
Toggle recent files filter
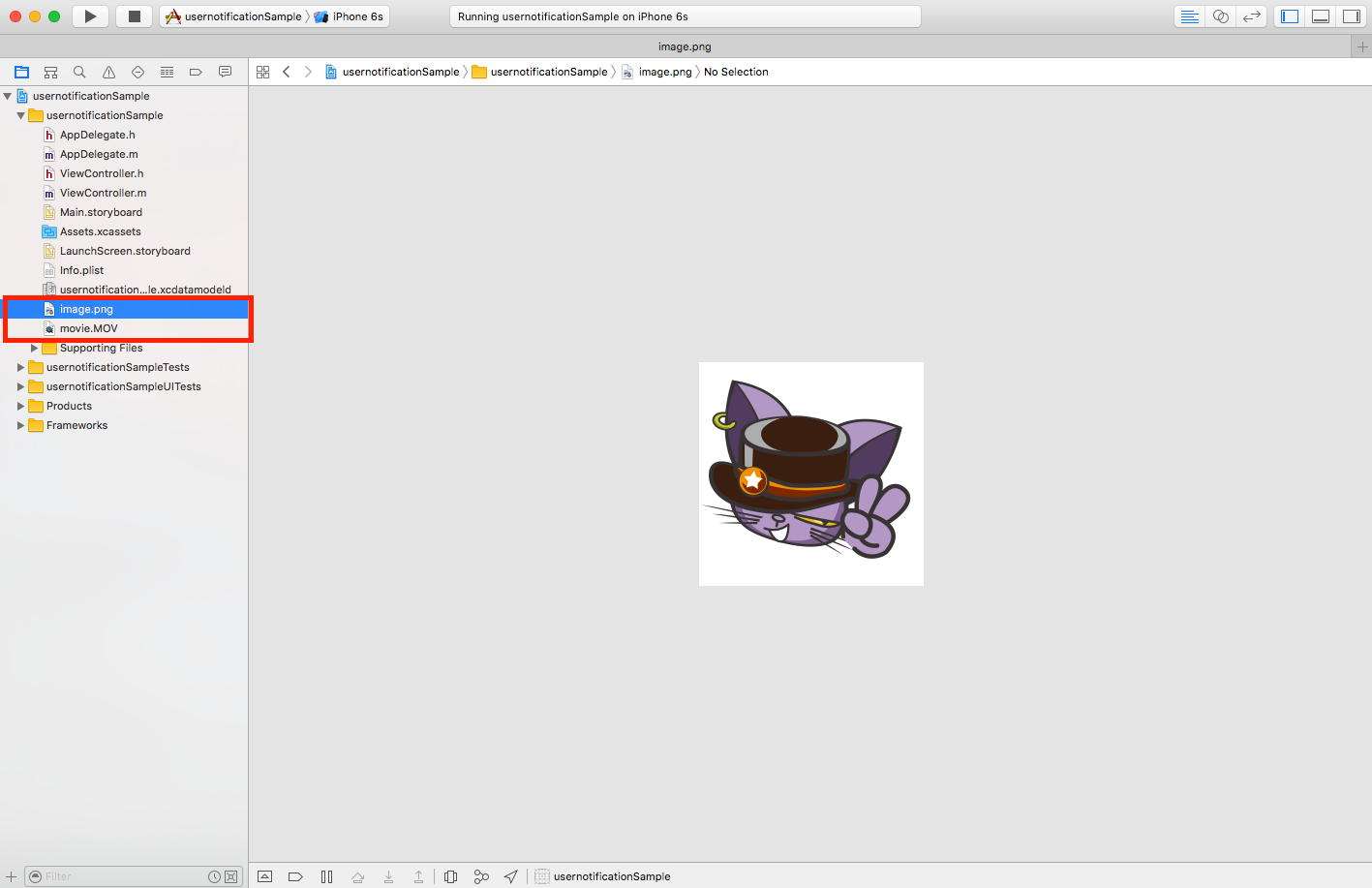click(214, 876)
